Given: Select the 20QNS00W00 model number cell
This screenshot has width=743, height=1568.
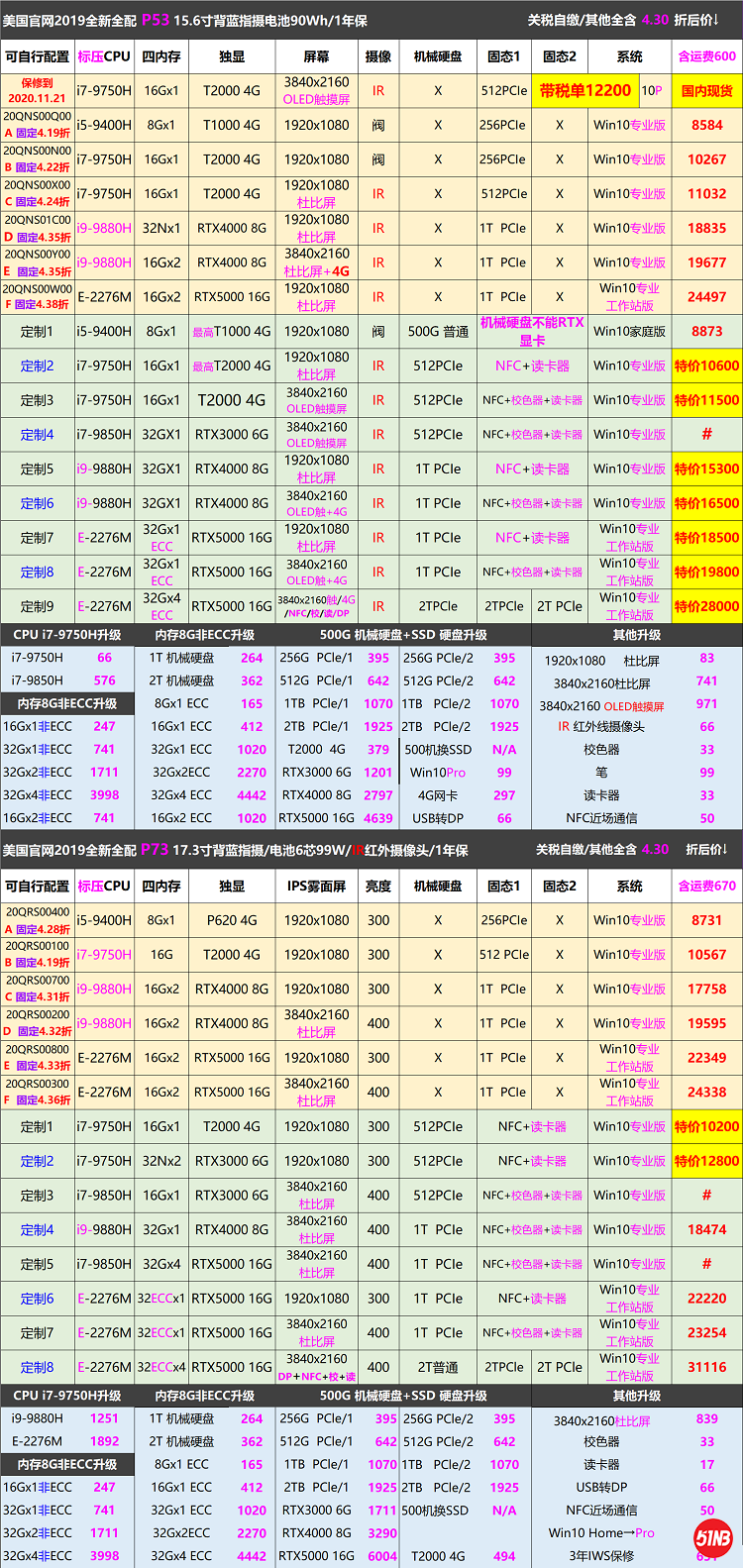Looking at the screenshot, I should pos(37,290).
